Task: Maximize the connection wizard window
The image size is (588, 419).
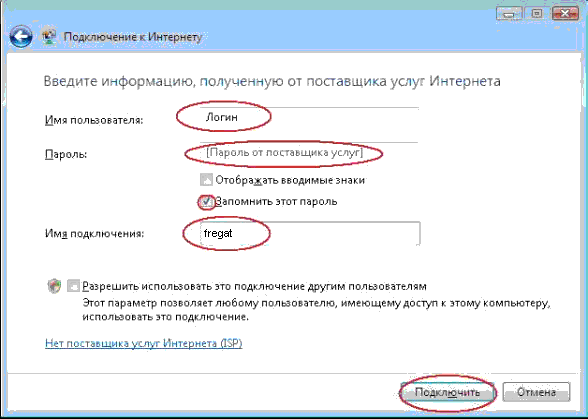Action: coord(537,14)
